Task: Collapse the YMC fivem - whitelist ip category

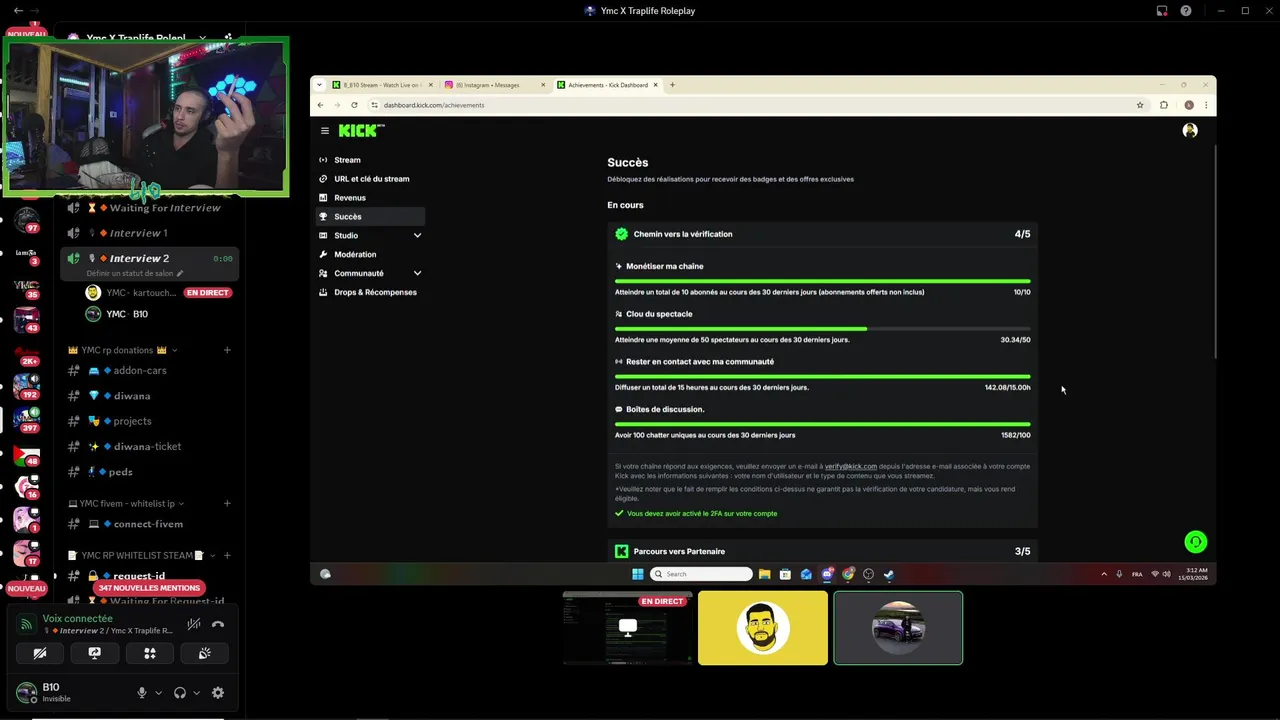Action: click(126, 503)
